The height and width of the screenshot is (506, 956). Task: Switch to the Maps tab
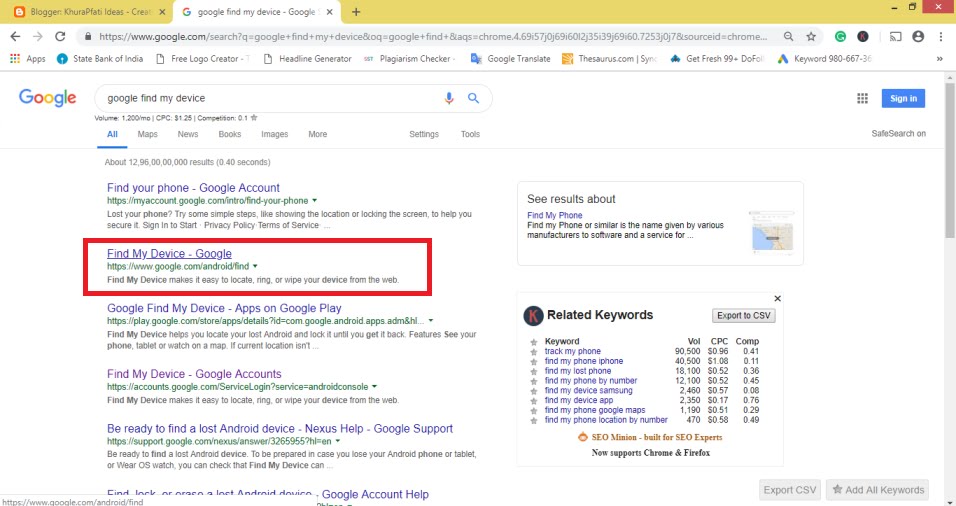point(148,134)
